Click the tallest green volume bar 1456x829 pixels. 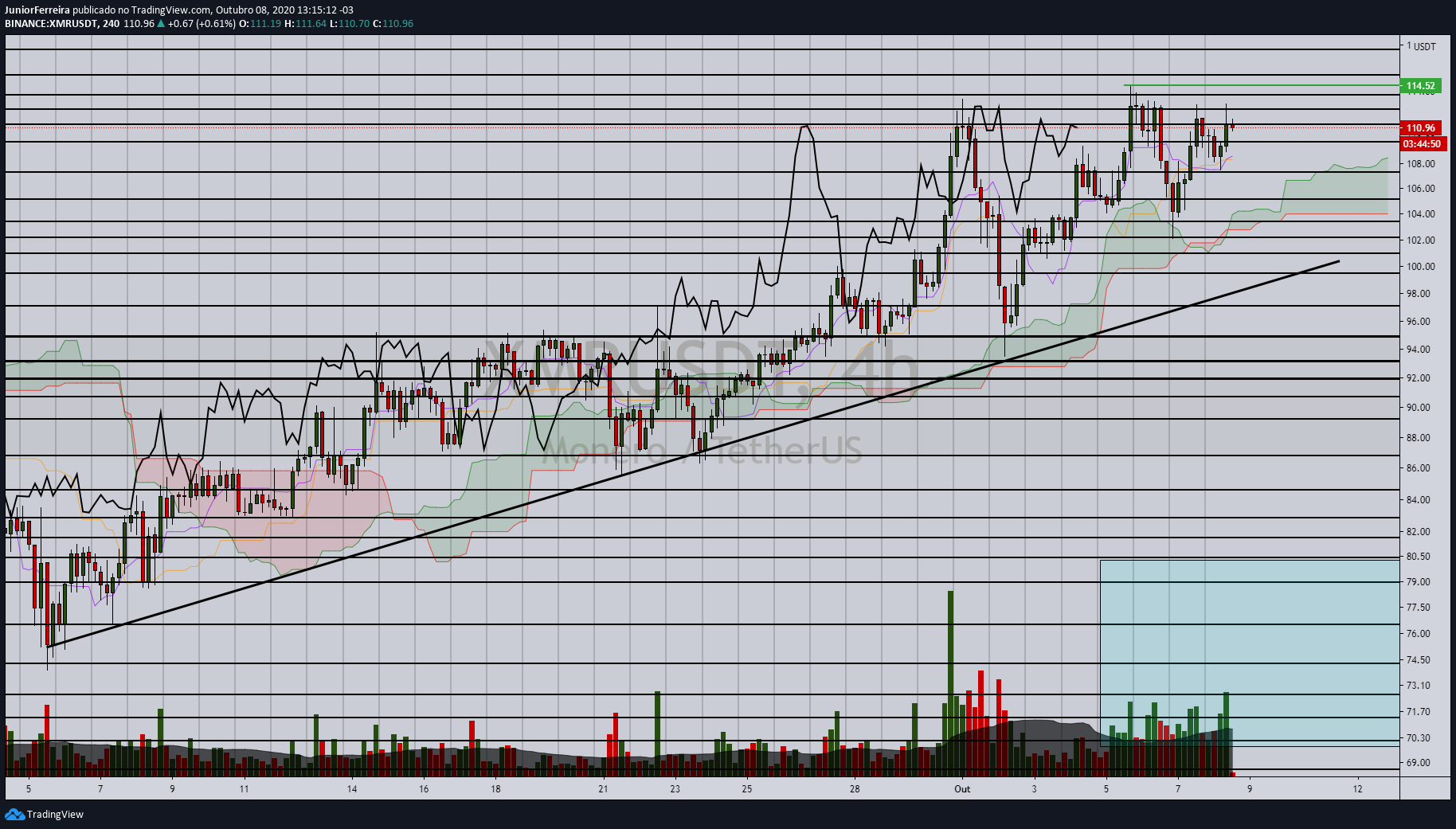coord(950,683)
